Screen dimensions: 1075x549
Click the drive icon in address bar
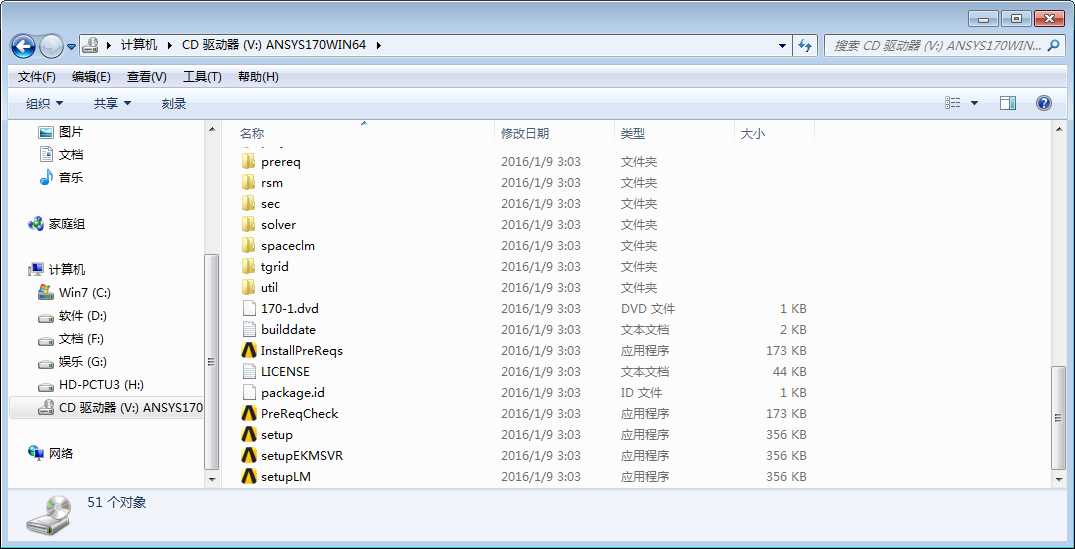(90, 46)
